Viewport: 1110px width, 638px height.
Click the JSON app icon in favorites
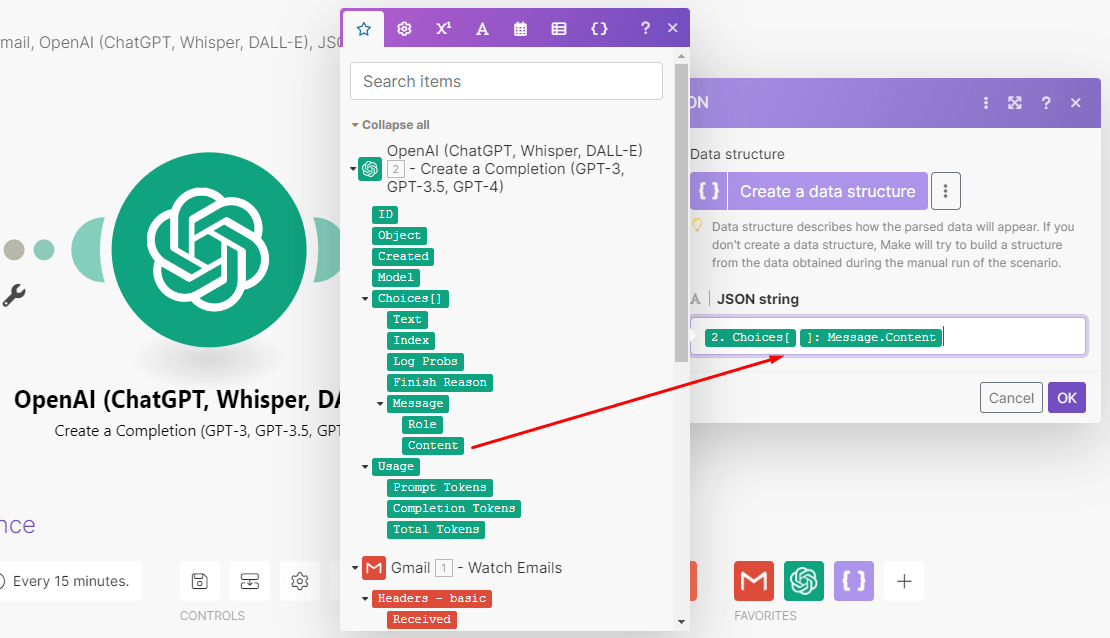click(x=854, y=581)
